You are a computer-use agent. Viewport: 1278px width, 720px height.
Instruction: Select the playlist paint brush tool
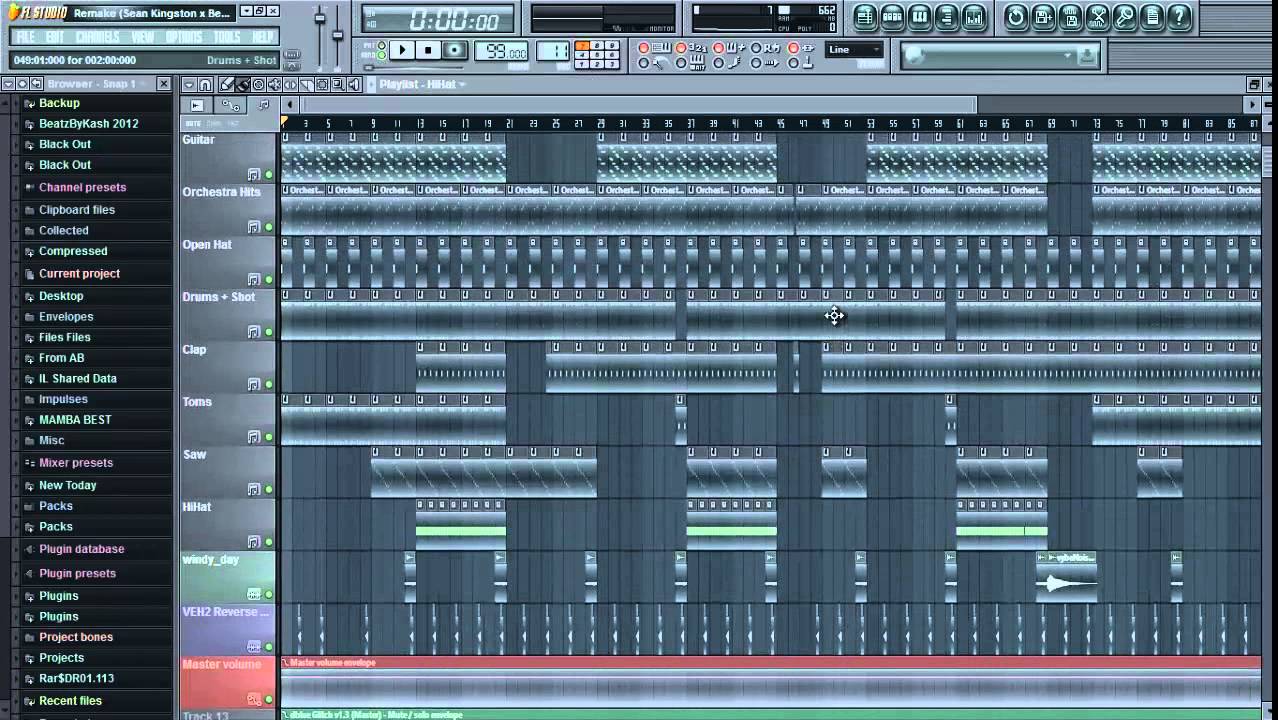[242, 85]
